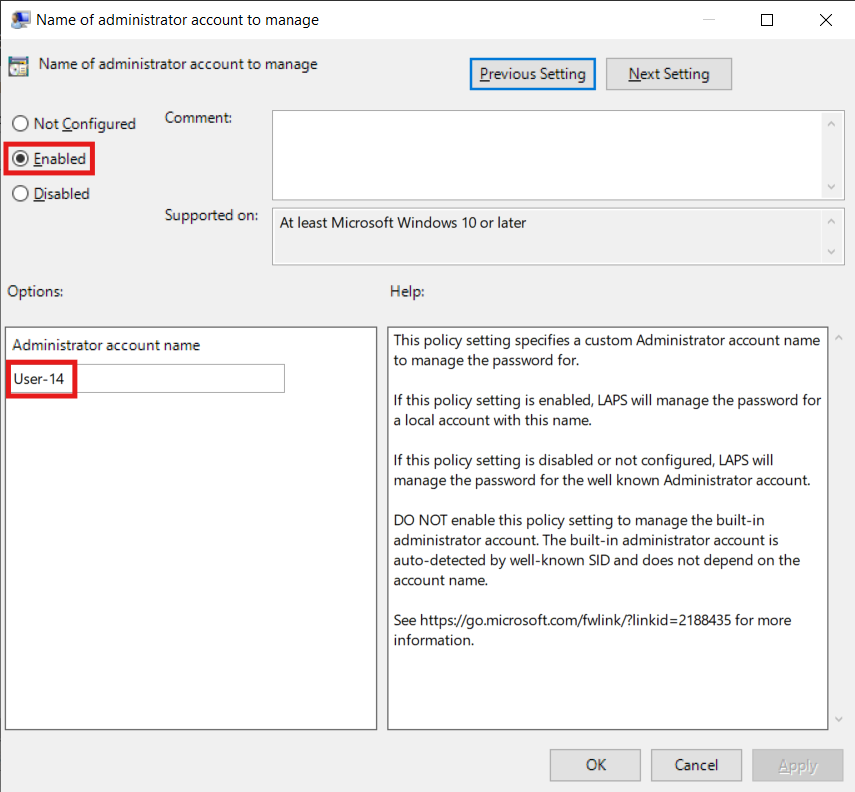Confirm the settings with OK
Image resolution: width=855 pixels, height=792 pixels.
point(596,765)
